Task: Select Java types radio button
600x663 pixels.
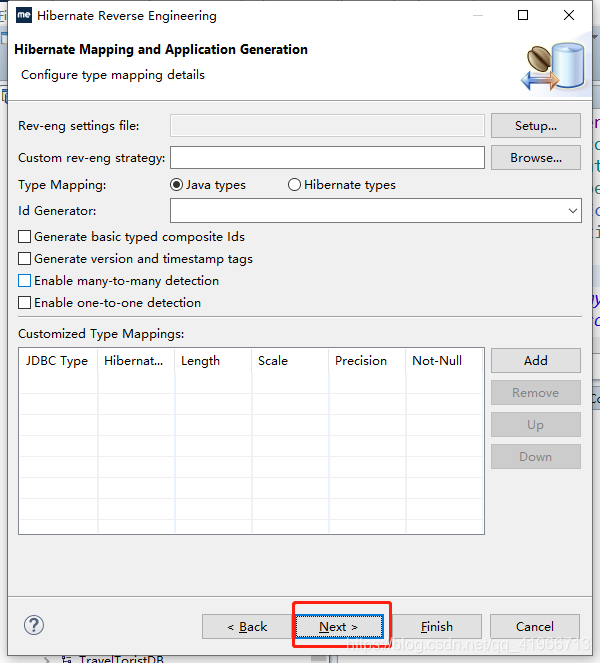Action: pos(176,185)
